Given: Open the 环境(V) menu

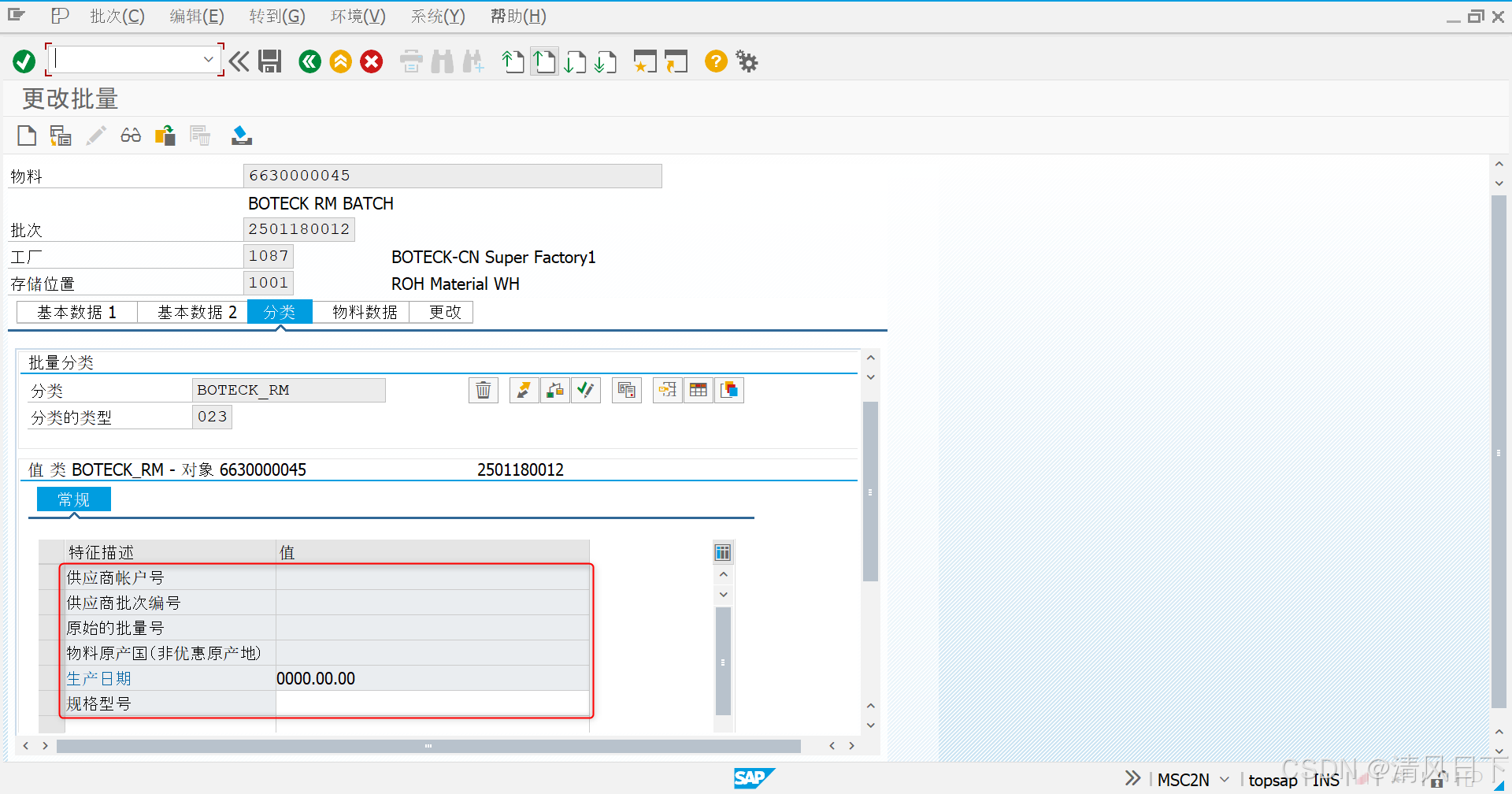Looking at the screenshot, I should (358, 16).
